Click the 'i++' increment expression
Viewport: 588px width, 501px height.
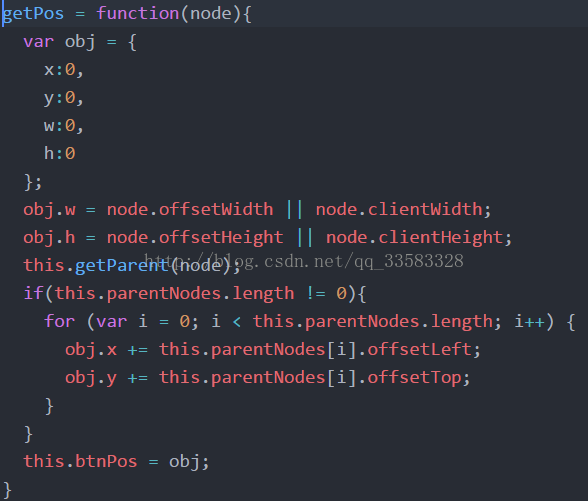tap(530, 321)
